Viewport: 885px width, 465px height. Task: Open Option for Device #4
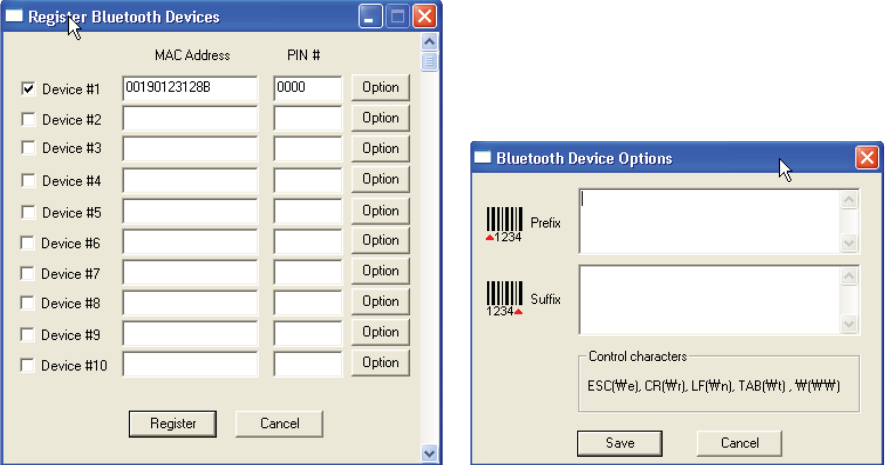[380, 179]
